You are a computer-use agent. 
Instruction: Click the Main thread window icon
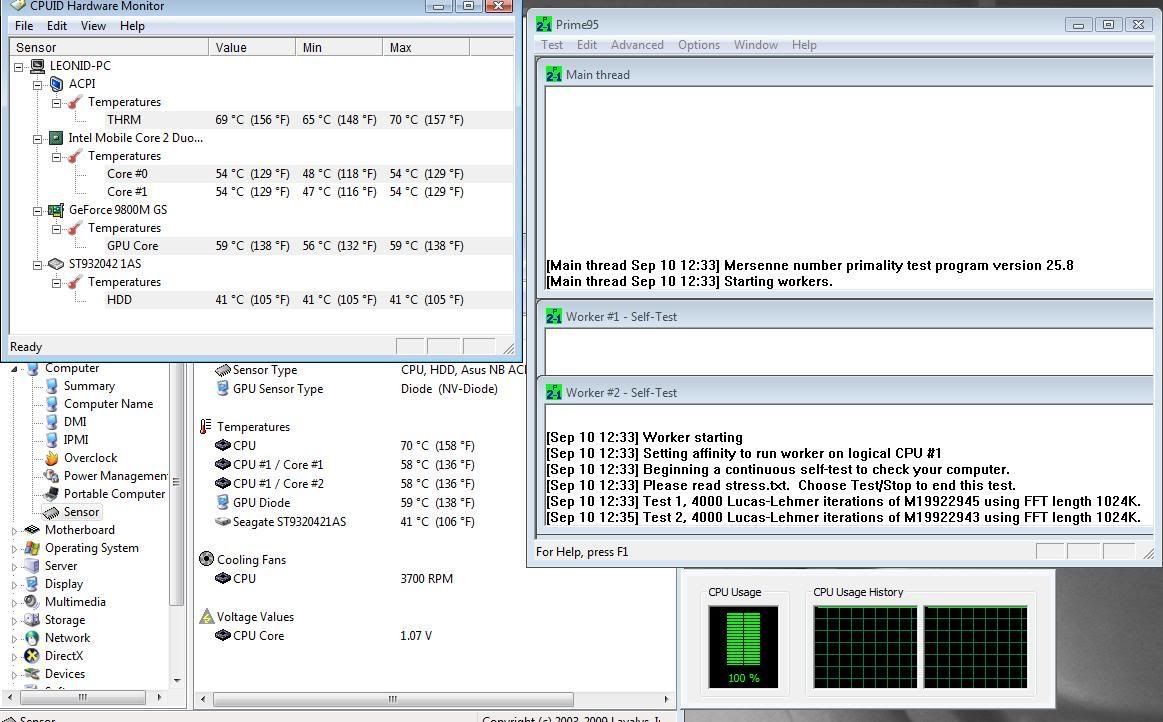[554, 74]
